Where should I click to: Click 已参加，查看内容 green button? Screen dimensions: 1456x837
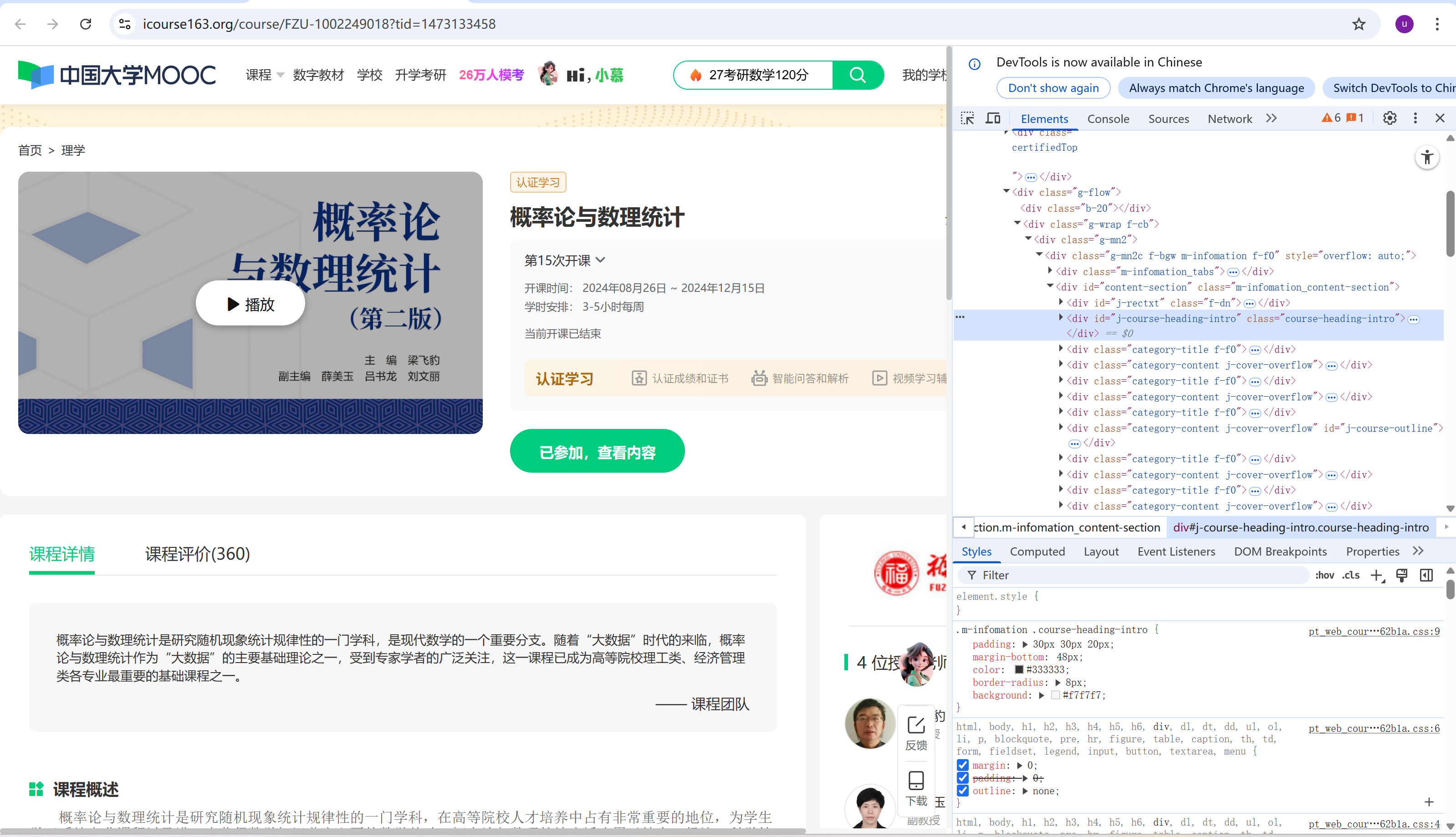[597, 452]
